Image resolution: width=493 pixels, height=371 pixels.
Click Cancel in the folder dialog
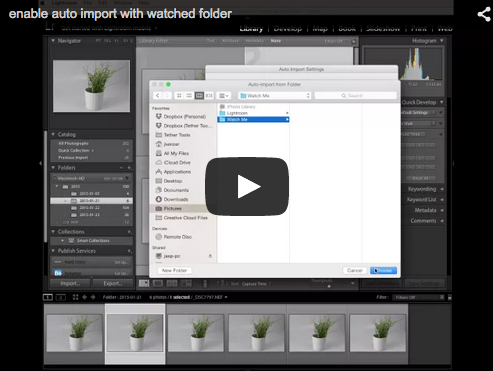(355, 270)
